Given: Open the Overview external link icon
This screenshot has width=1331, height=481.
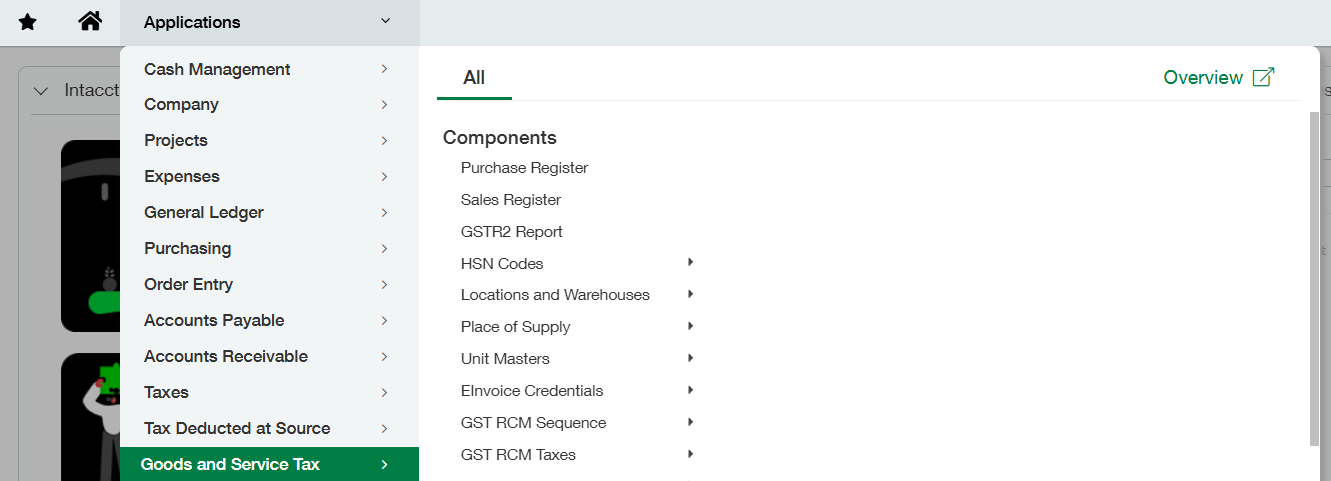Looking at the screenshot, I should click(x=1264, y=77).
